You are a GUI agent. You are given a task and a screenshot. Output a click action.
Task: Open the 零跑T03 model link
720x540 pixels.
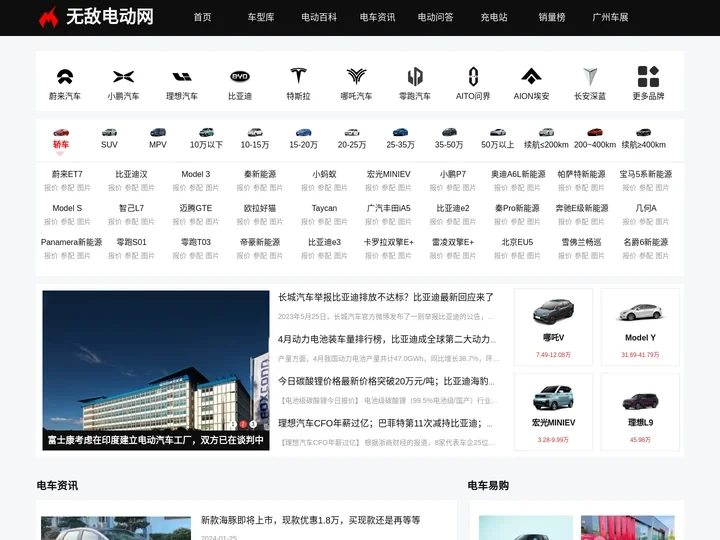pos(196,242)
